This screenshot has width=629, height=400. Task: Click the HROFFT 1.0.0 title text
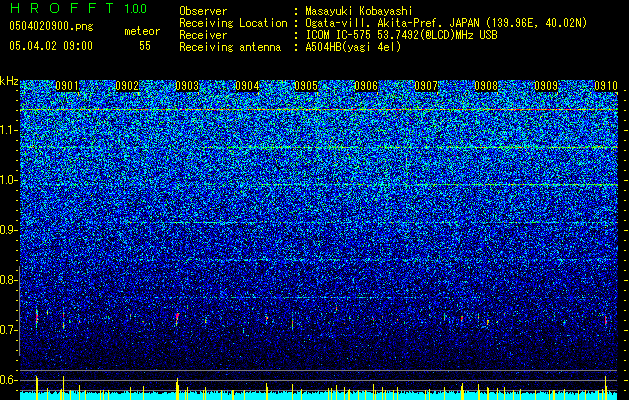[78, 8]
